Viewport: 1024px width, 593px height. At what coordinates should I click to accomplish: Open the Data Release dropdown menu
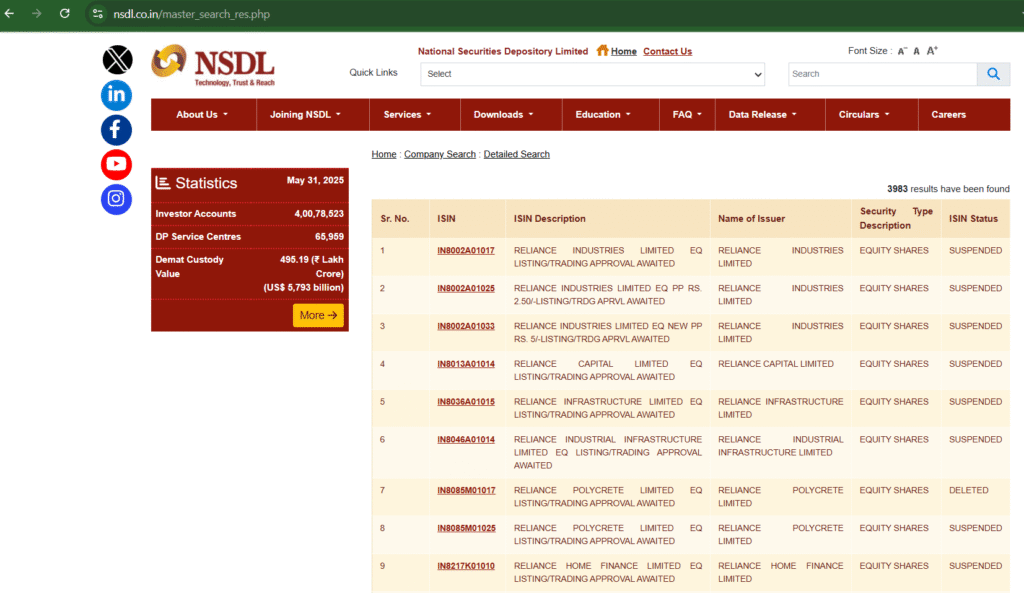(763, 114)
